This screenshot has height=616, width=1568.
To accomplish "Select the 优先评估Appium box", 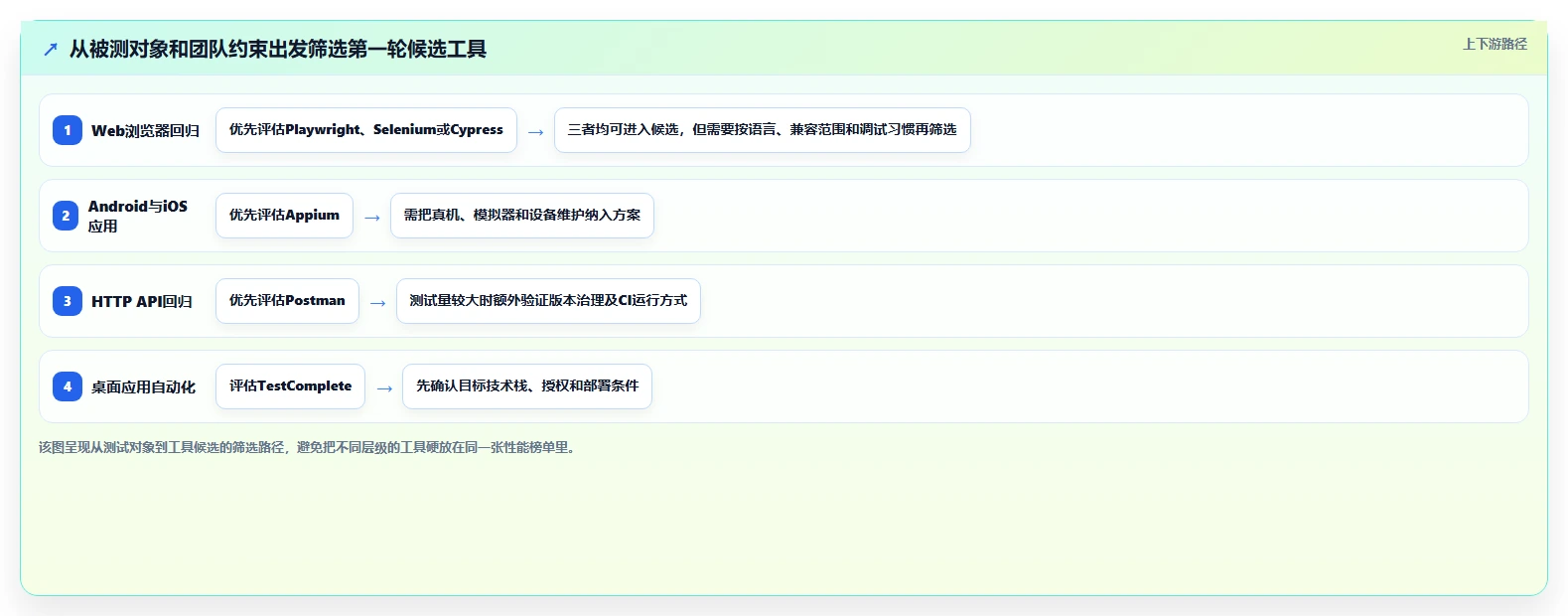I will 284,216.
